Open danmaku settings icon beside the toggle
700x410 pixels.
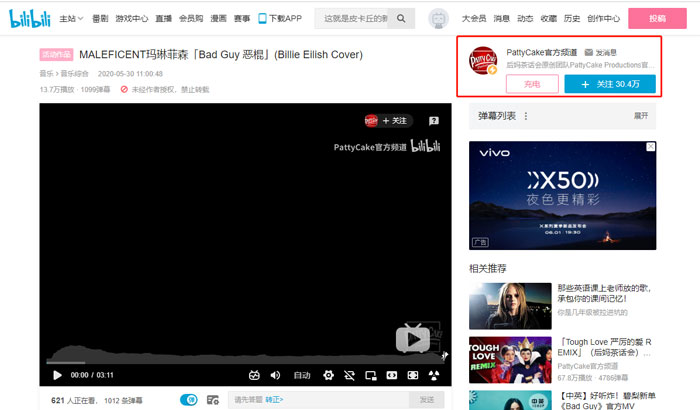(x=212, y=400)
